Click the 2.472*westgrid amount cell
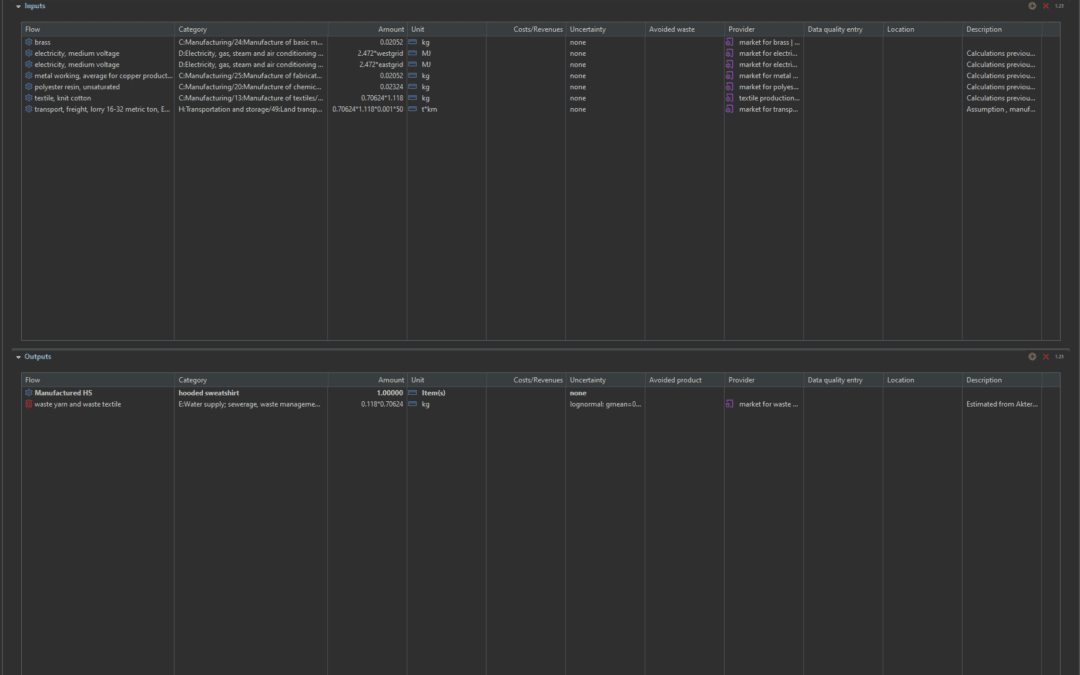Viewport: 1080px width, 675px height. (x=380, y=53)
